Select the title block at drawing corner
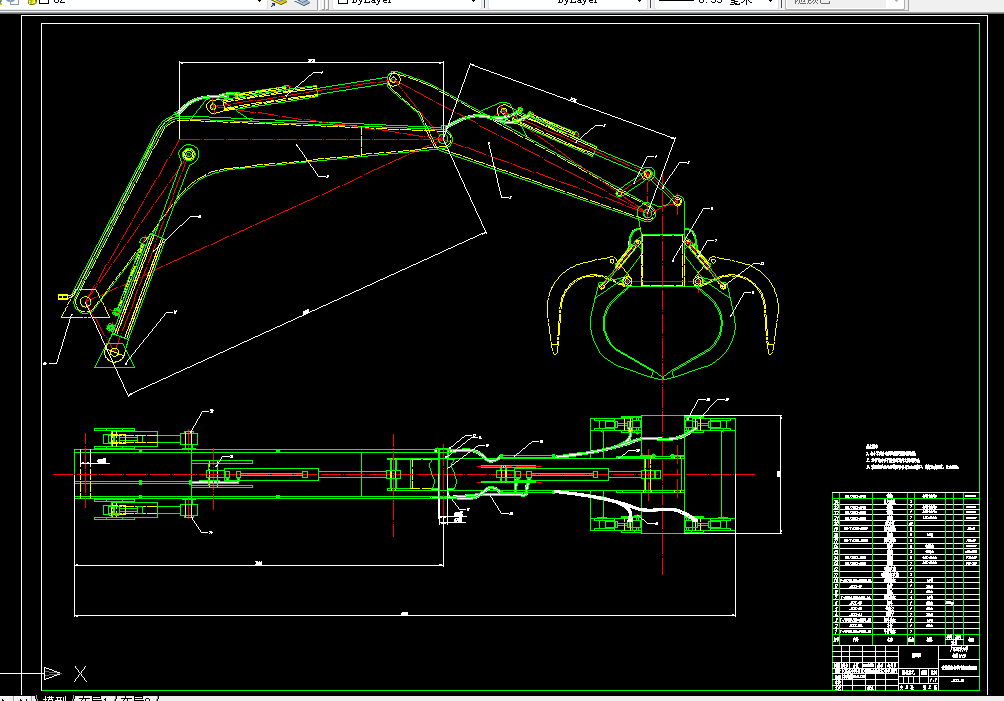This screenshot has height=701, width=1004. (x=905, y=667)
